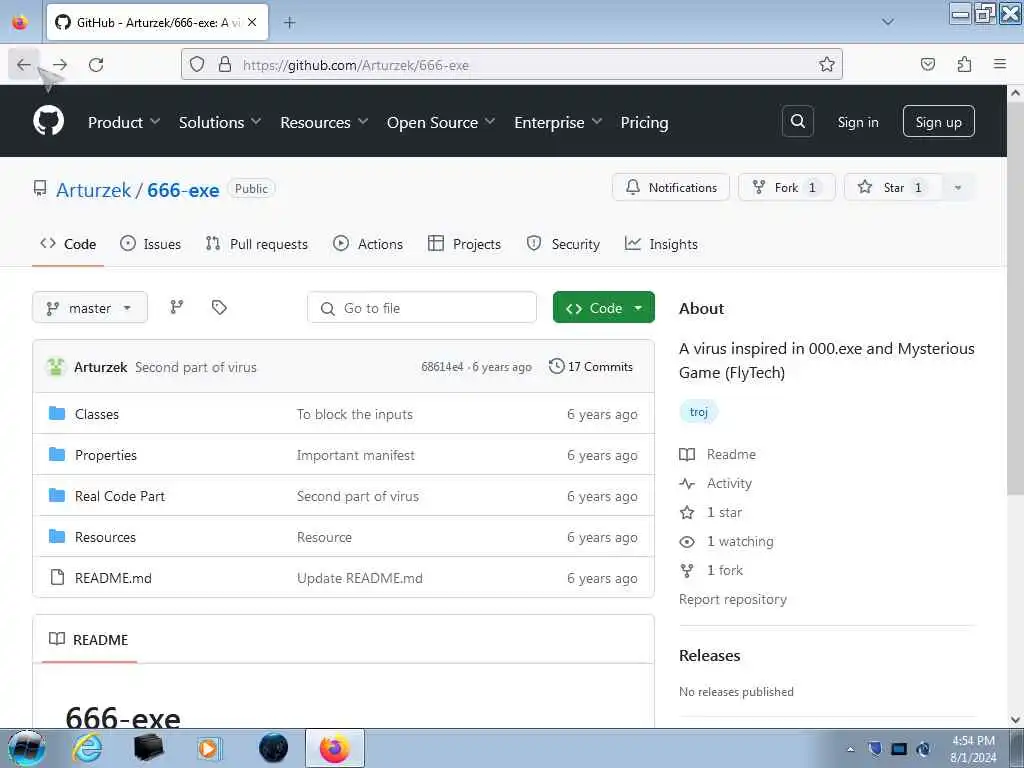Switch to the Code tab
This screenshot has width=1024, height=768.
click(x=68, y=244)
